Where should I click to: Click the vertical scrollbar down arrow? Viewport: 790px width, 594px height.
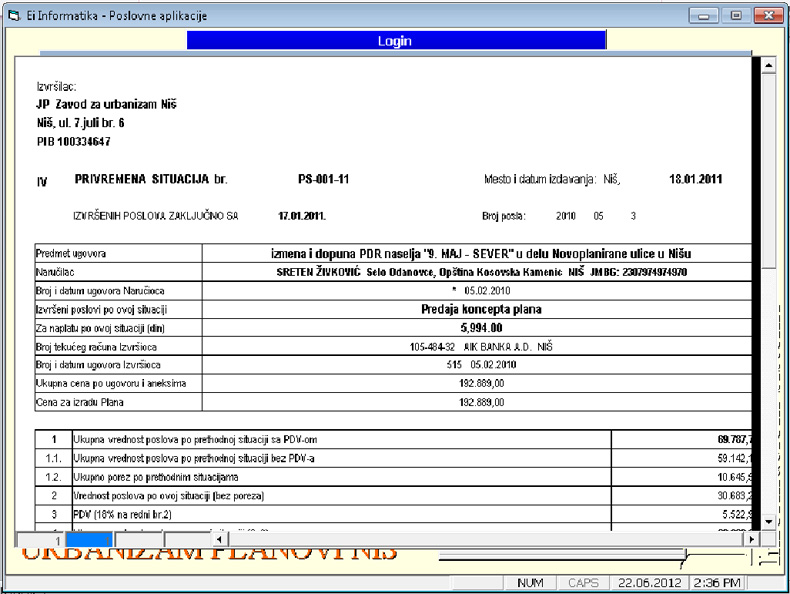click(769, 521)
